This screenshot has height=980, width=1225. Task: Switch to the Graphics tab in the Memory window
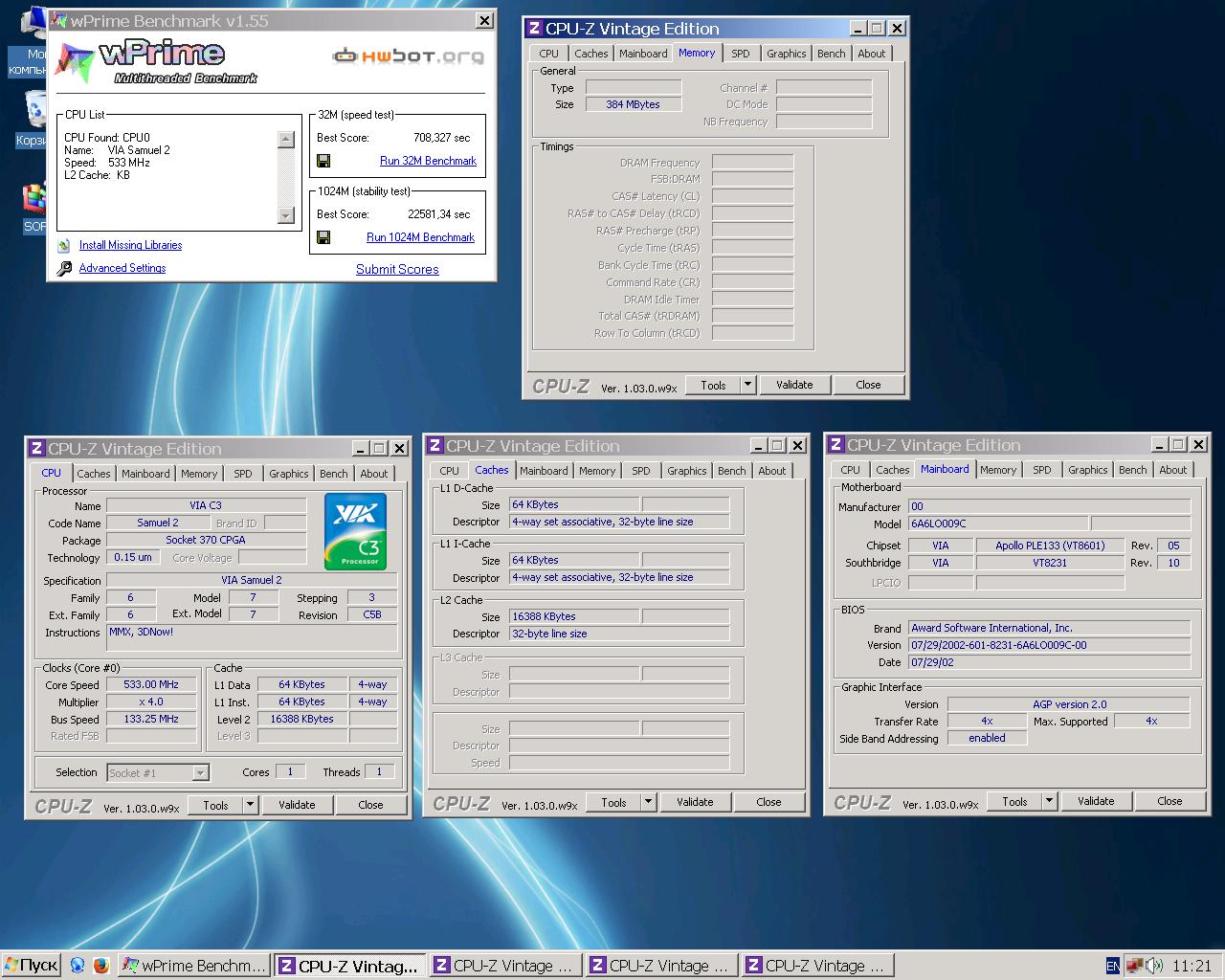[786, 54]
